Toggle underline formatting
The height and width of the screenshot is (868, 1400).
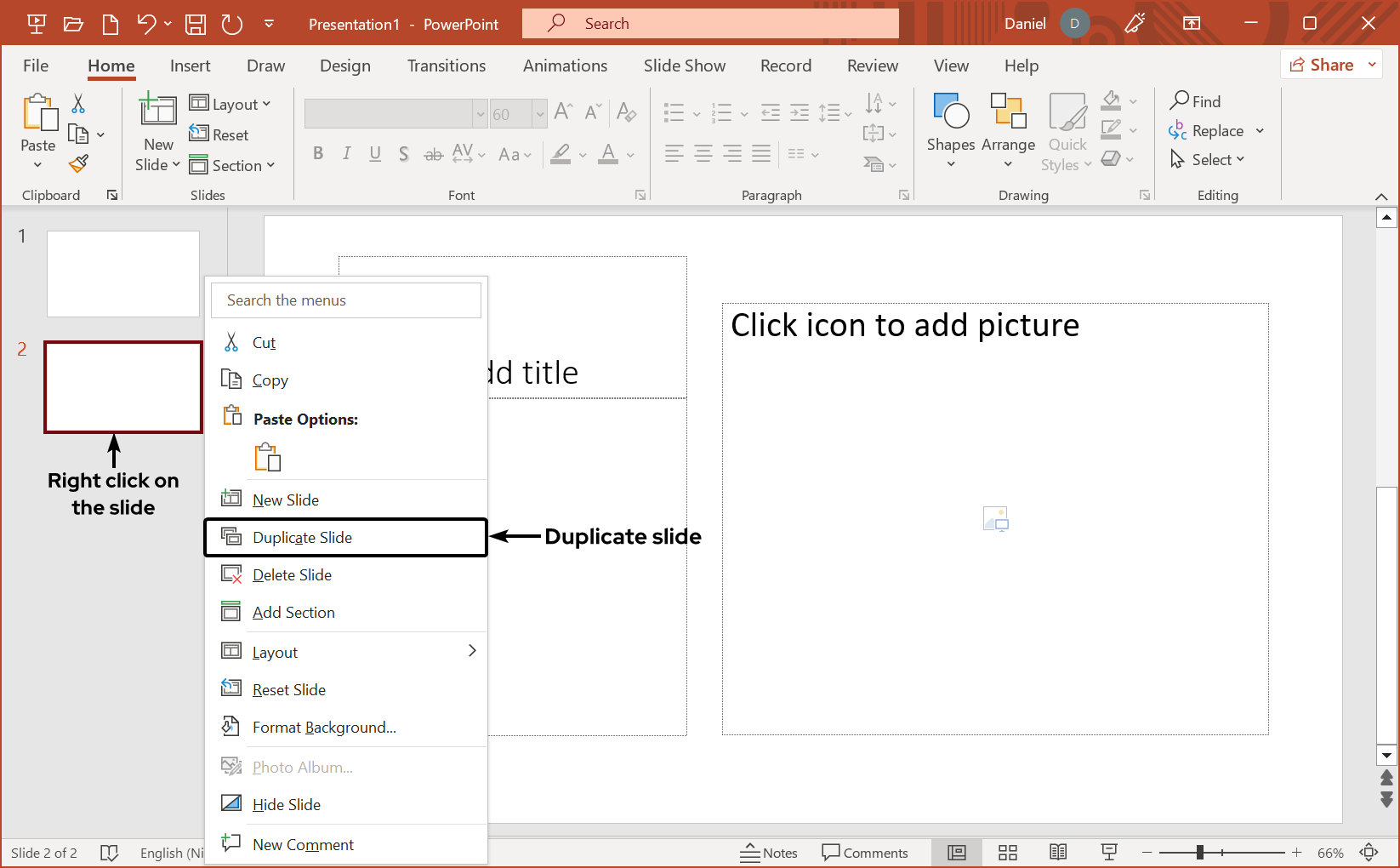pyautogui.click(x=375, y=153)
